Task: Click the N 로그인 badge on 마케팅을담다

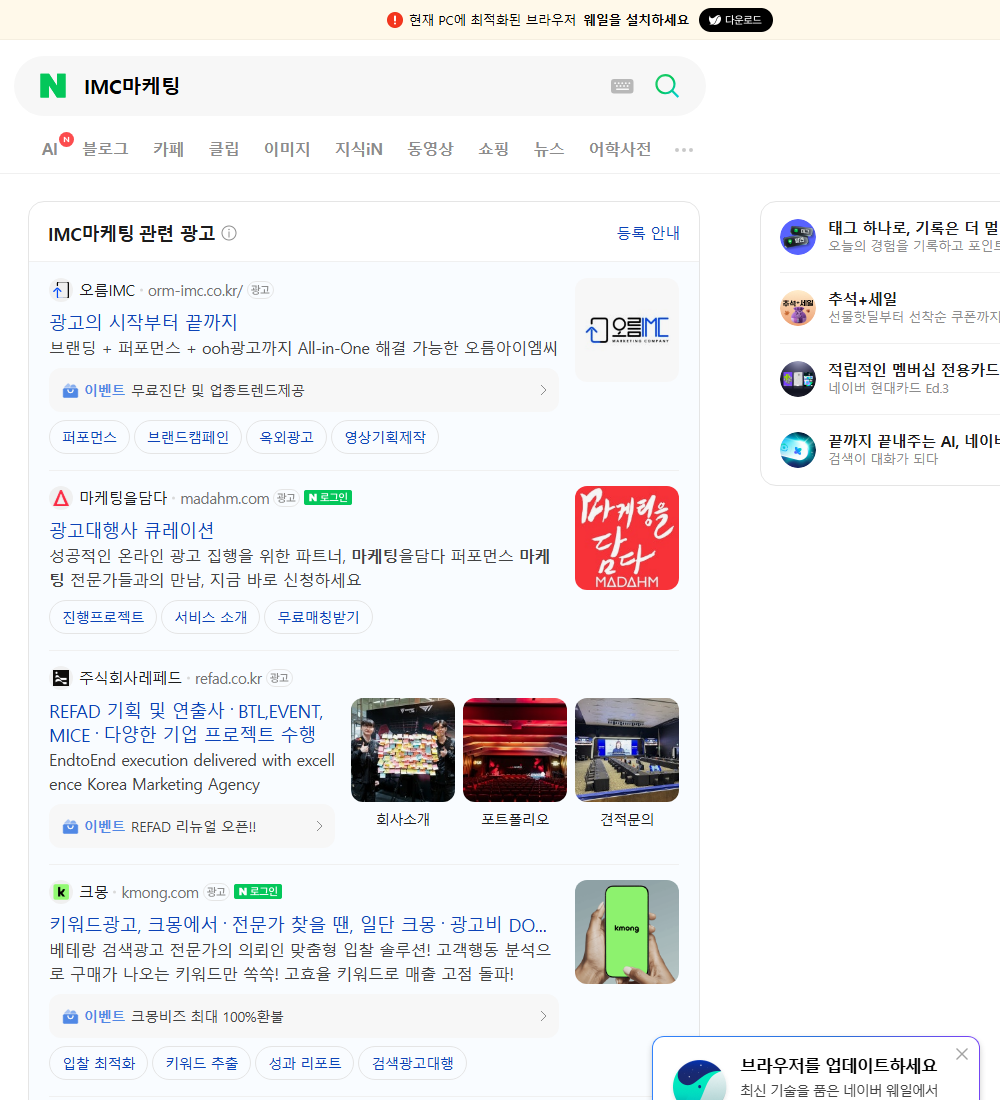Action: coord(328,497)
